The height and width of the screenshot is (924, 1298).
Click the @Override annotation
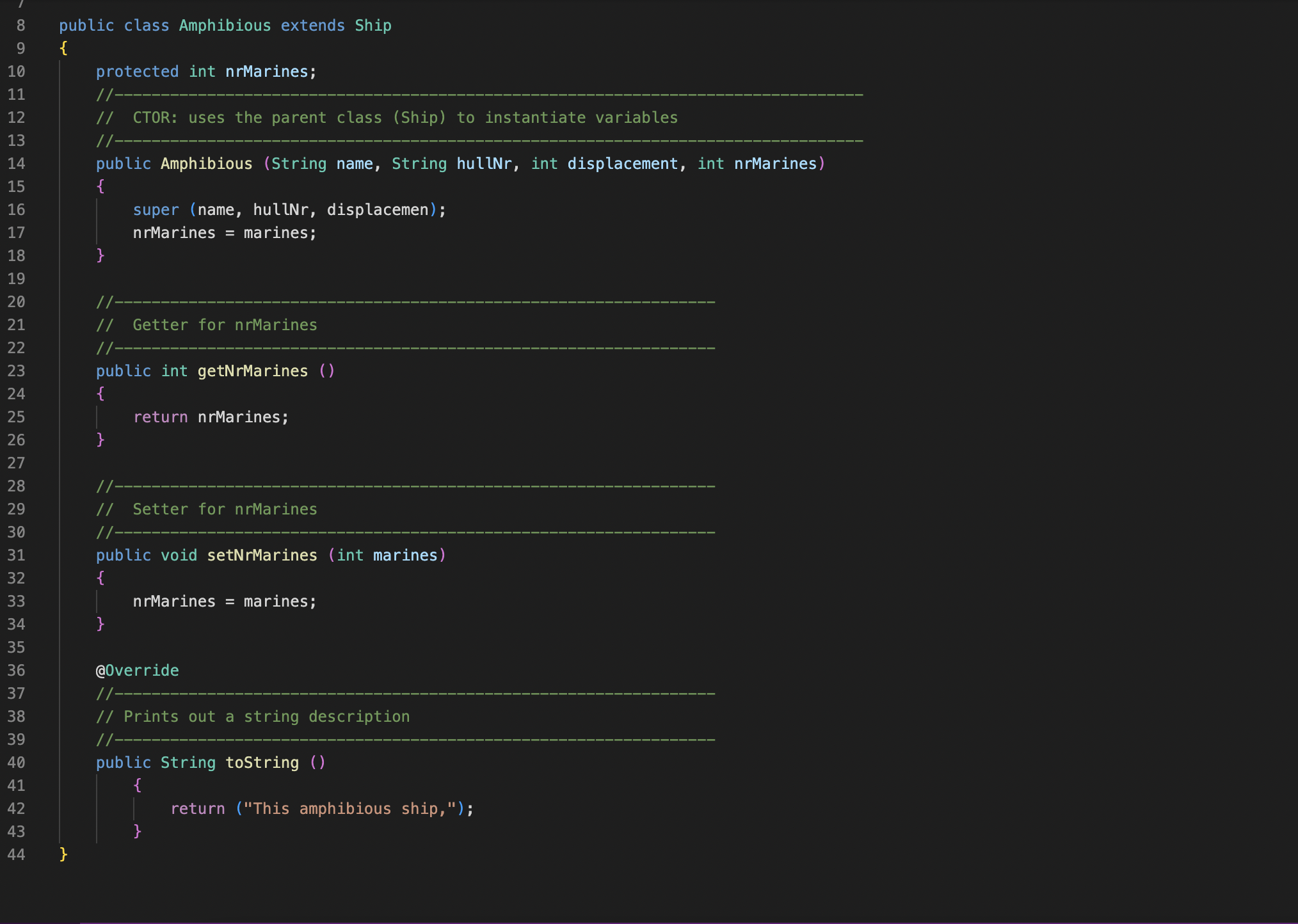point(138,671)
